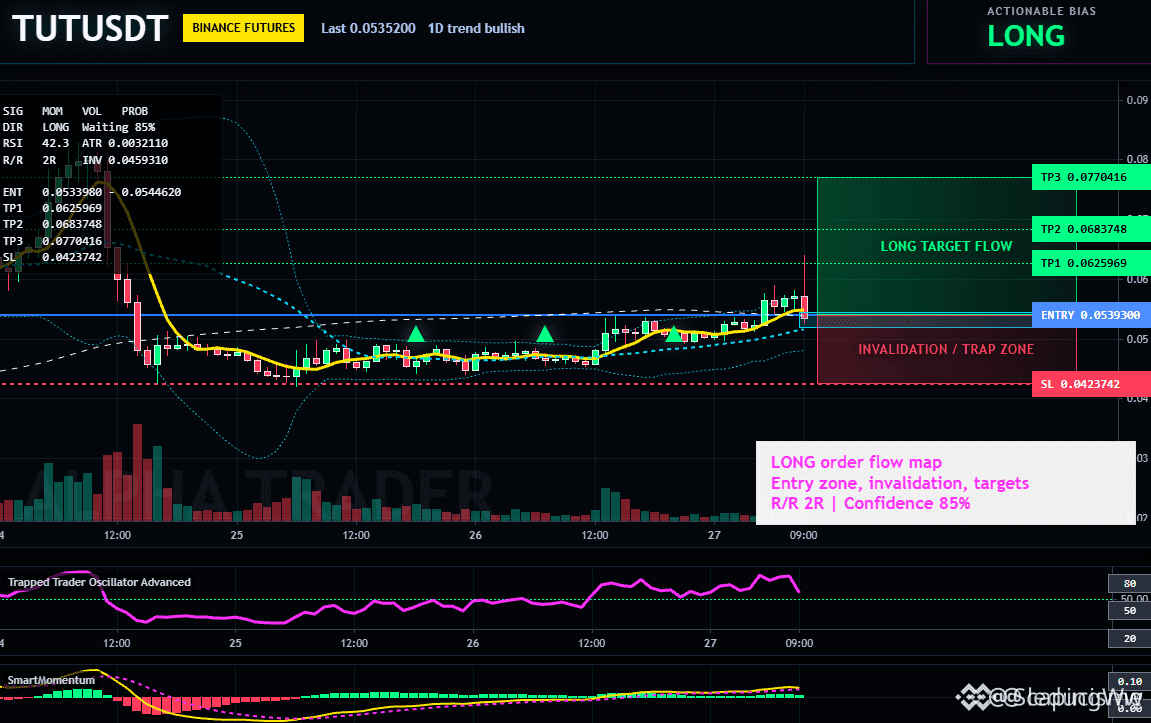Click the 09:00 label on main chart time axis
Viewport: 1151px width, 723px height.
[803, 535]
